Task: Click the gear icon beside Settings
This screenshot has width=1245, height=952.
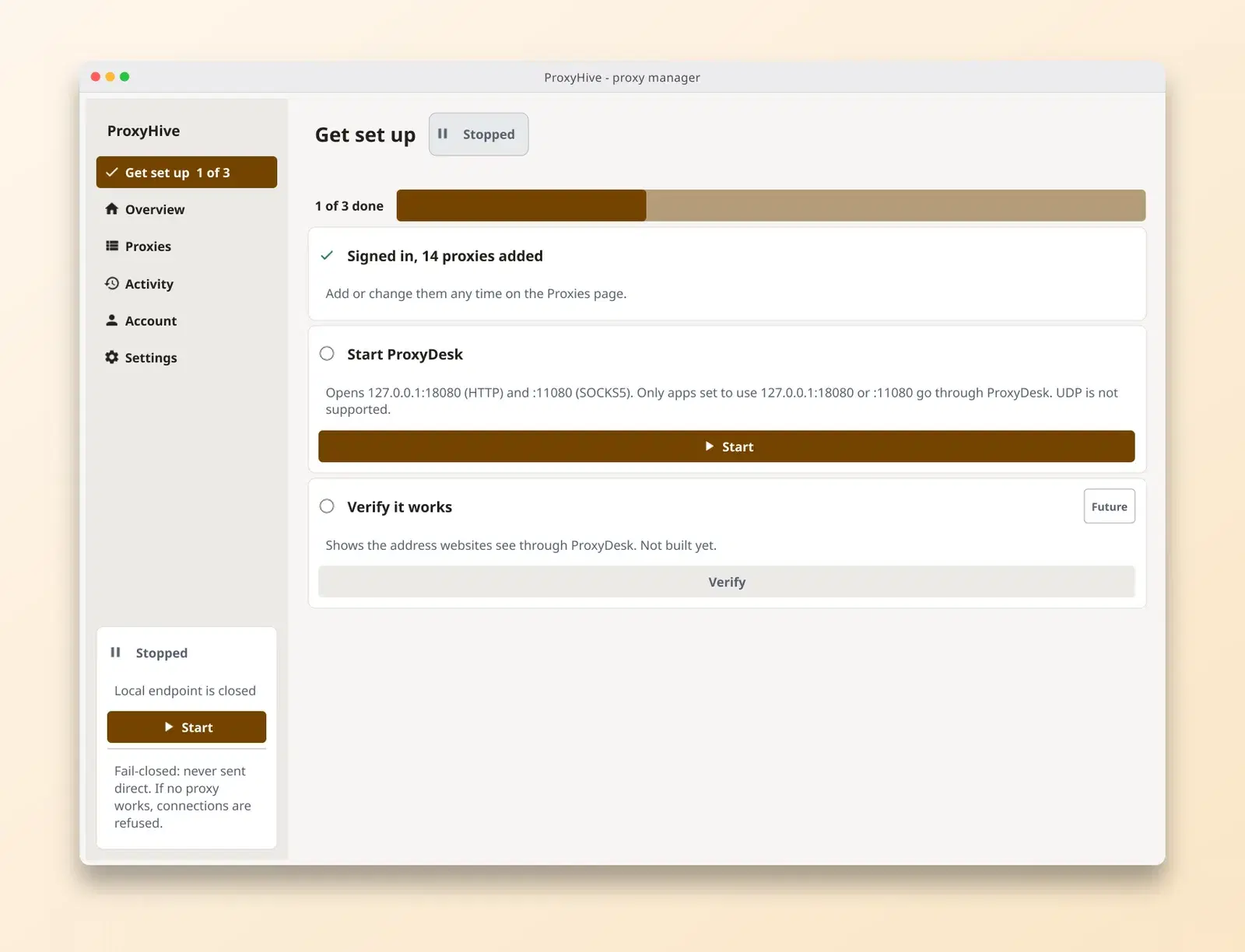Action: (x=112, y=357)
